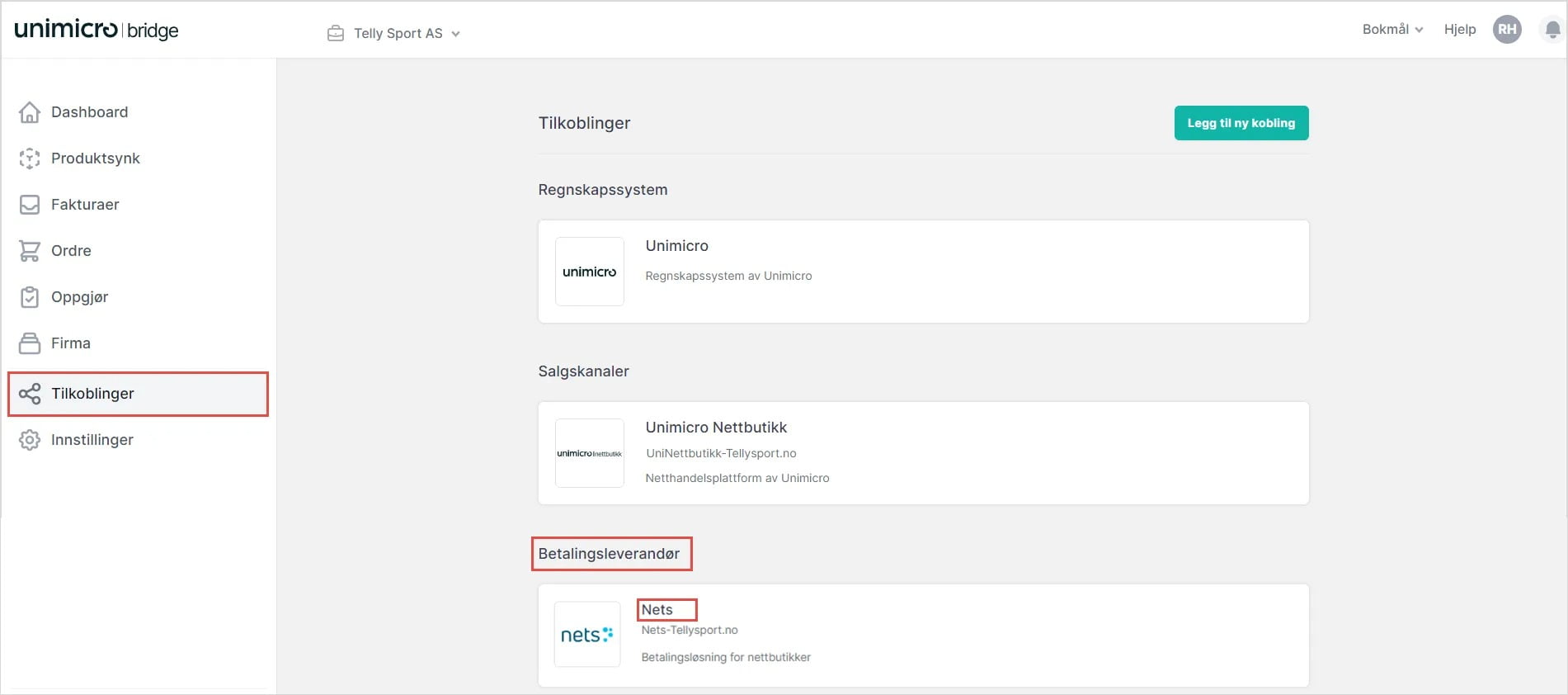Select Produktsynk in the sidebar menu
The height and width of the screenshot is (695, 1568).
pos(96,158)
